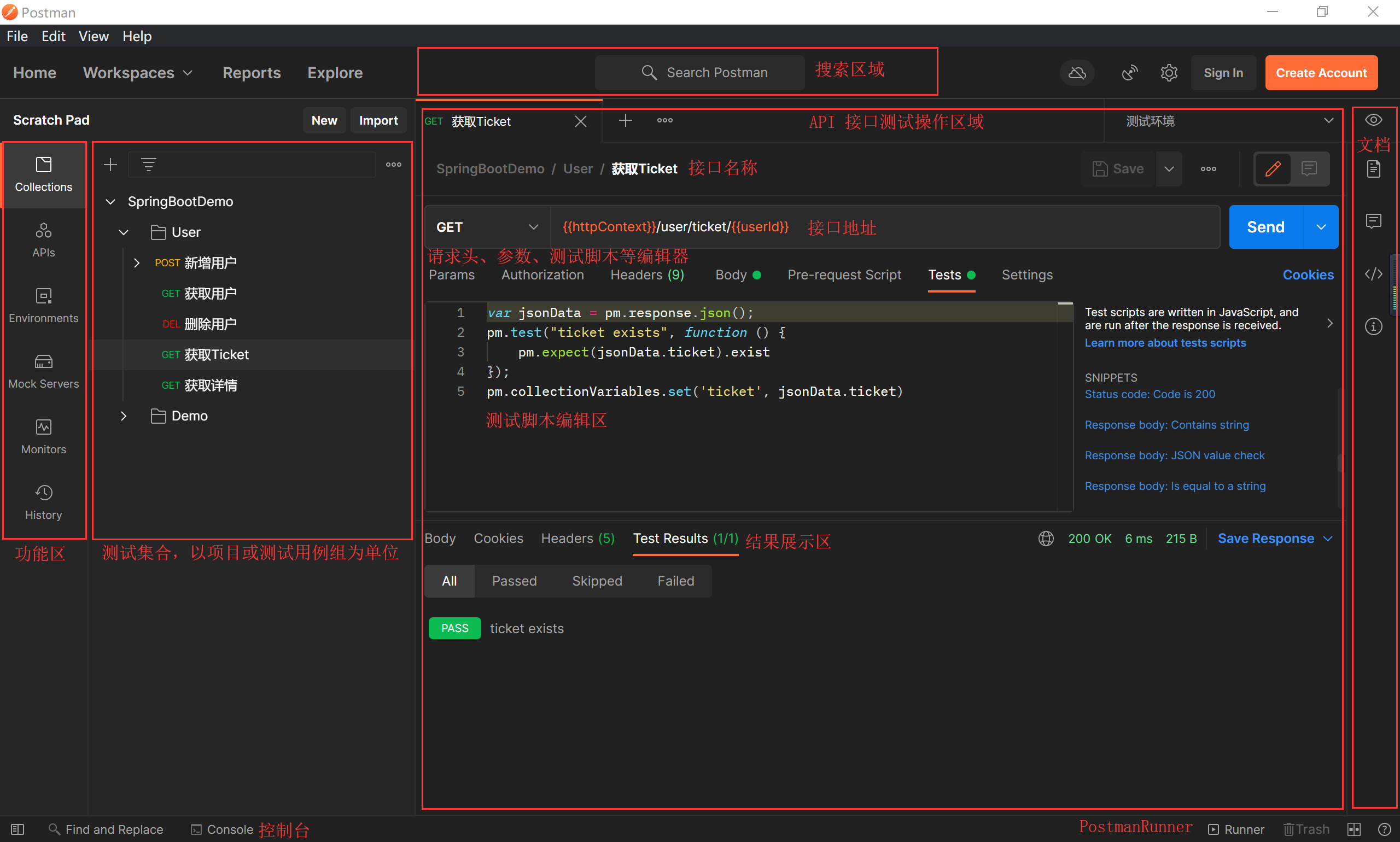Open the comments icon in right sidebar
The height and width of the screenshot is (842, 1400).
click(x=1373, y=221)
